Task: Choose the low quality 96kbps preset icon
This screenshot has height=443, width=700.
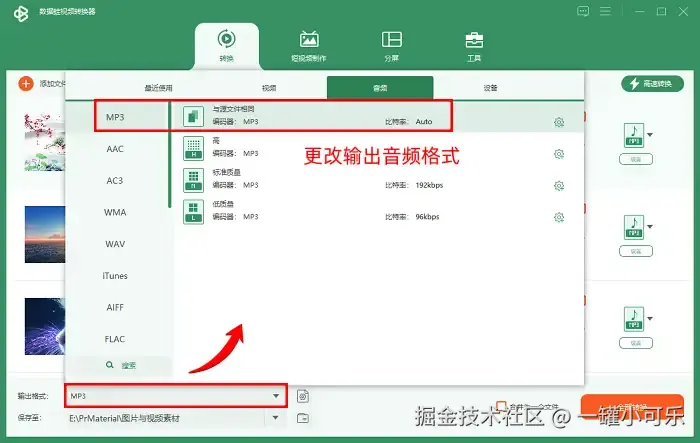Action: pos(193,212)
